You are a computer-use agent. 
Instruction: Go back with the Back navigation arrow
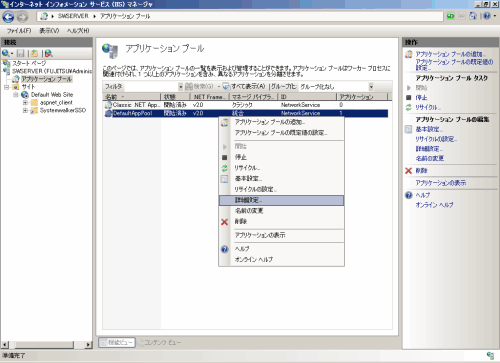pos(8,17)
